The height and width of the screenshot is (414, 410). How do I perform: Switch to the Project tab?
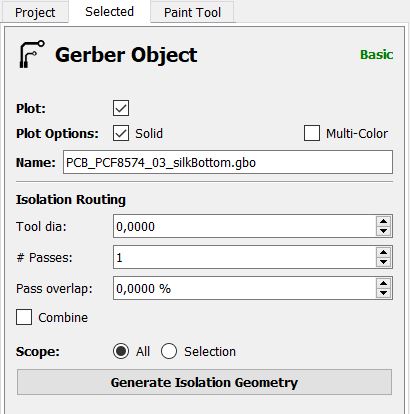(35, 13)
